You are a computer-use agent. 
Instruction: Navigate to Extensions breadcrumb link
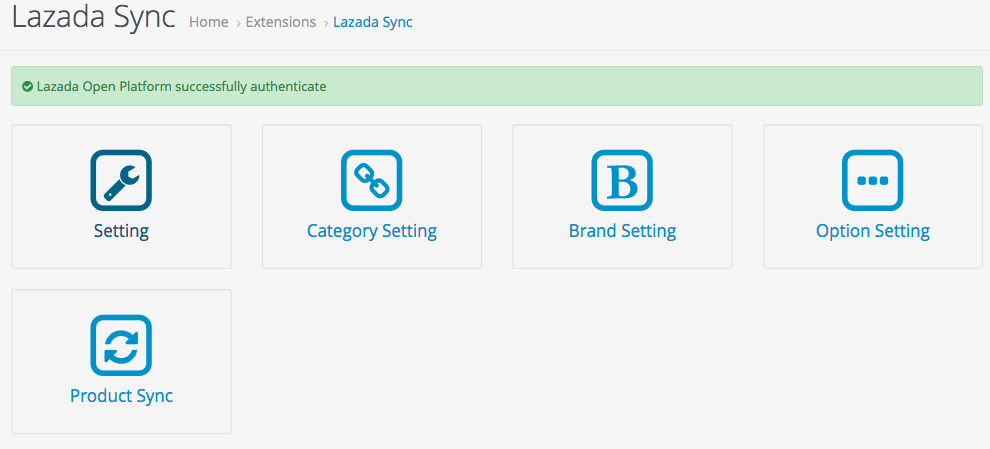click(281, 22)
